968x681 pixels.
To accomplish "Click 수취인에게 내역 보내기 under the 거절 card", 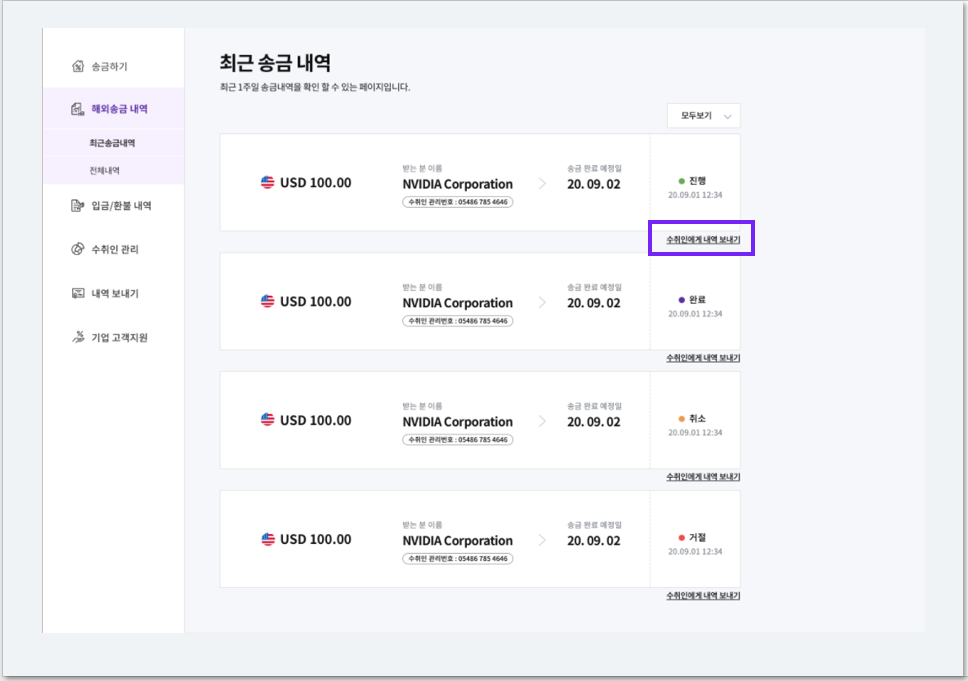I will [x=703, y=596].
